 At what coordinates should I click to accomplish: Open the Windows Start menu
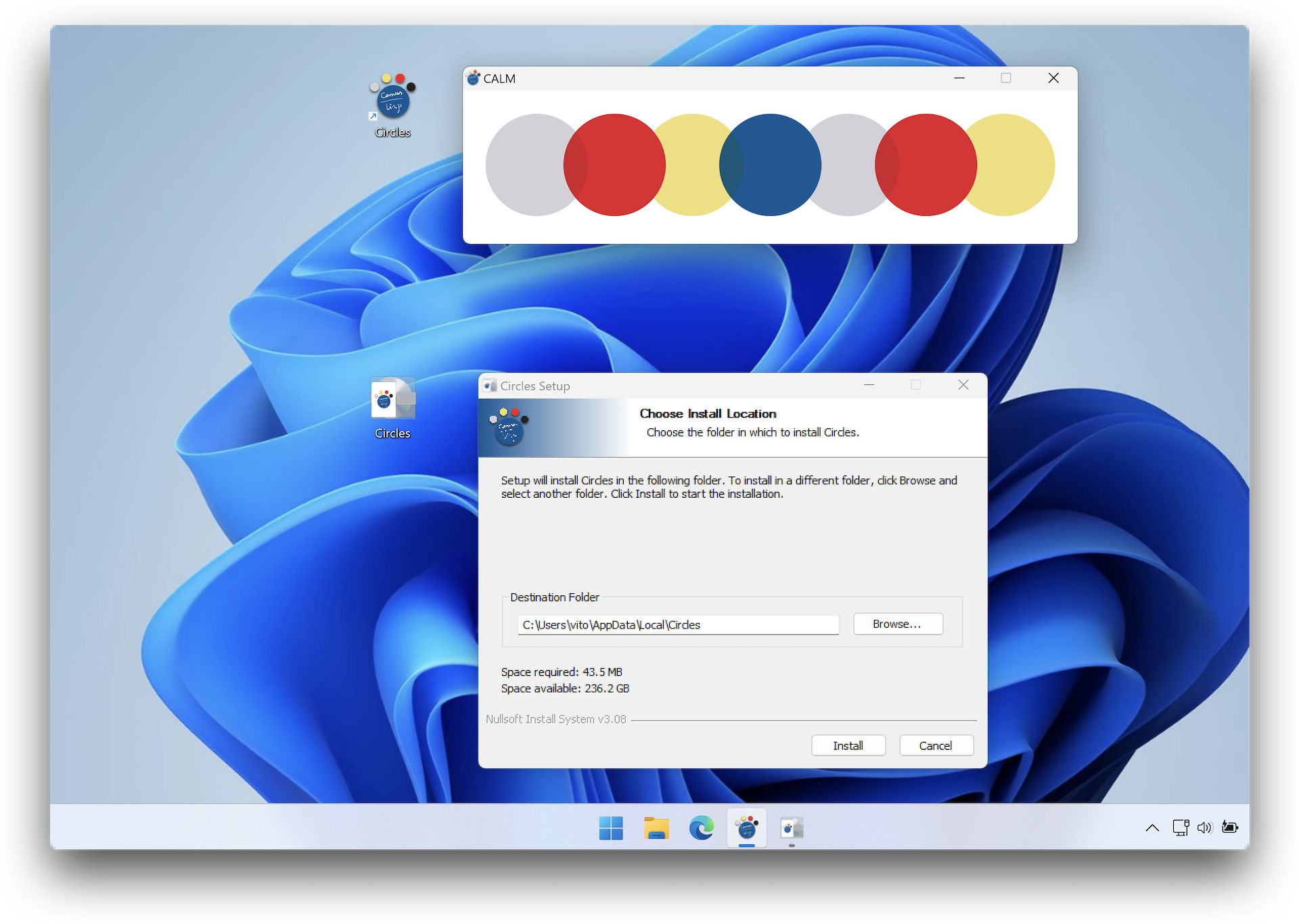click(611, 828)
